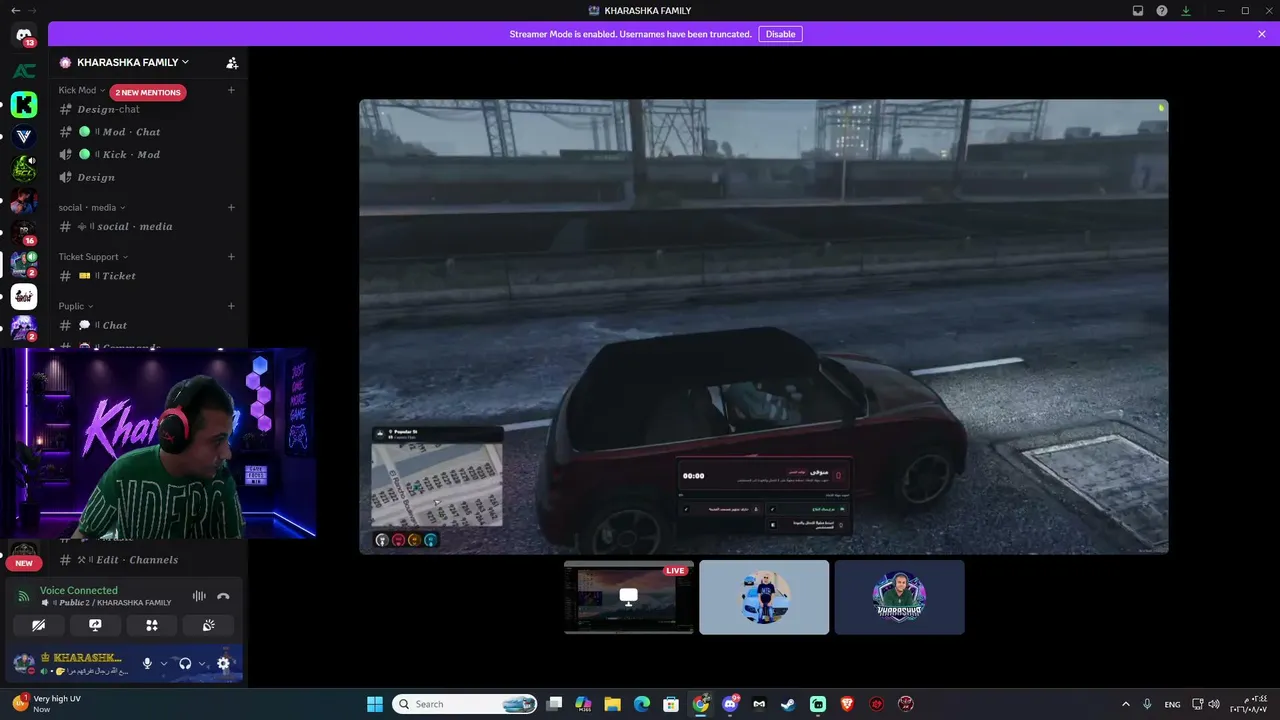Open the voice Activities launcher
The height and width of the screenshot is (720, 1280).
click(152, 625)
